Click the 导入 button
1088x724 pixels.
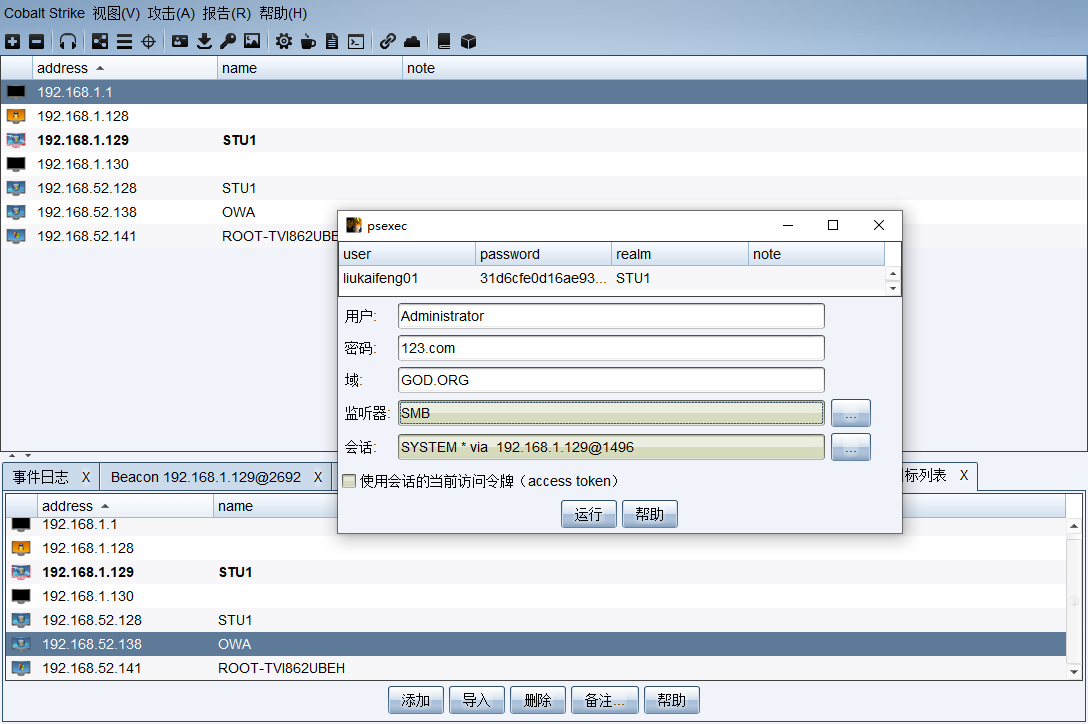(x=477, y=700)
